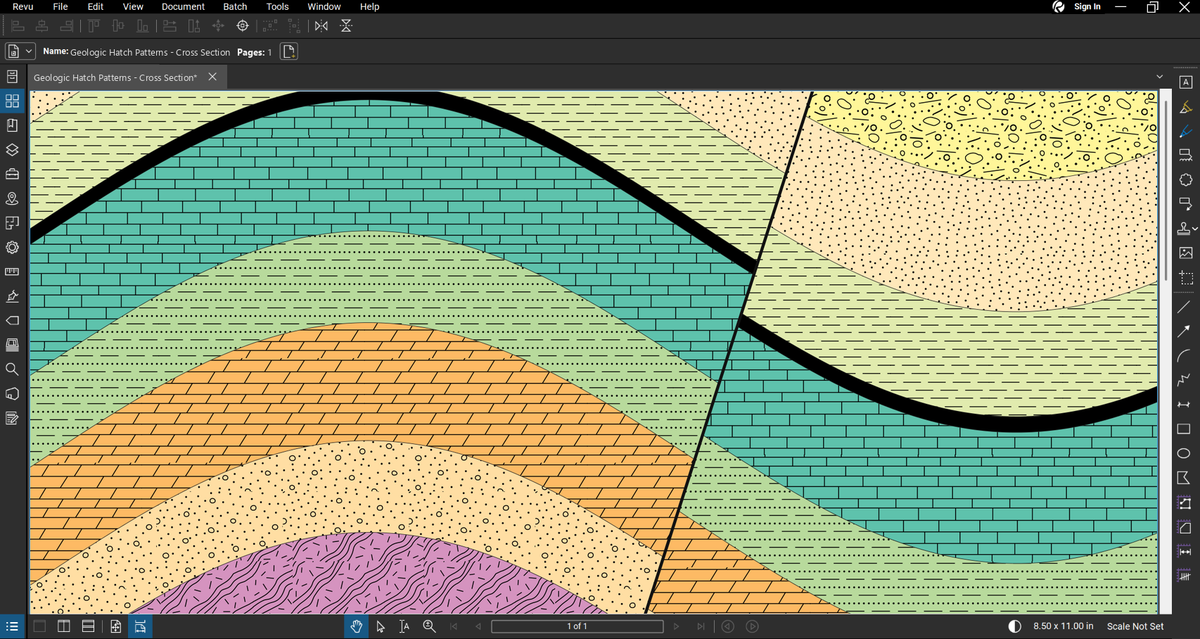Image resolution: width=1200 pixels, height=639 pixels.
Task: Click the page number field 1 of 1
Action: pos(577,626)
